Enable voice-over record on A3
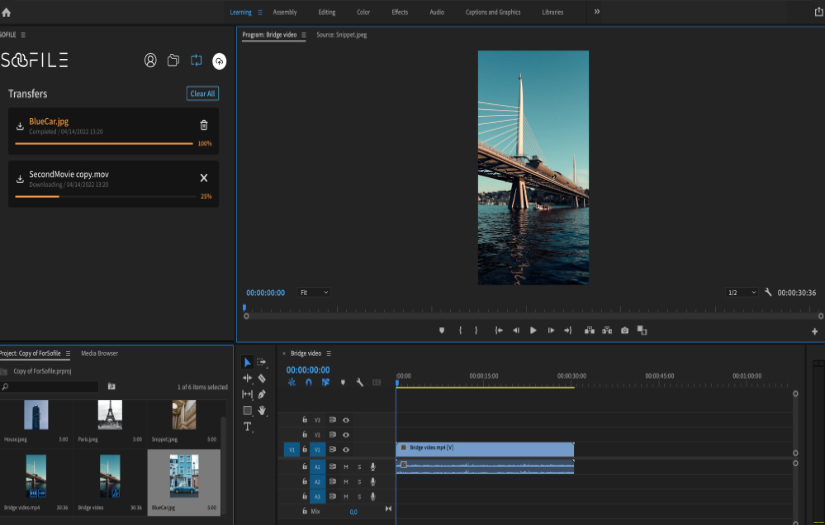825x525 pixels. (x=373, y=496)
